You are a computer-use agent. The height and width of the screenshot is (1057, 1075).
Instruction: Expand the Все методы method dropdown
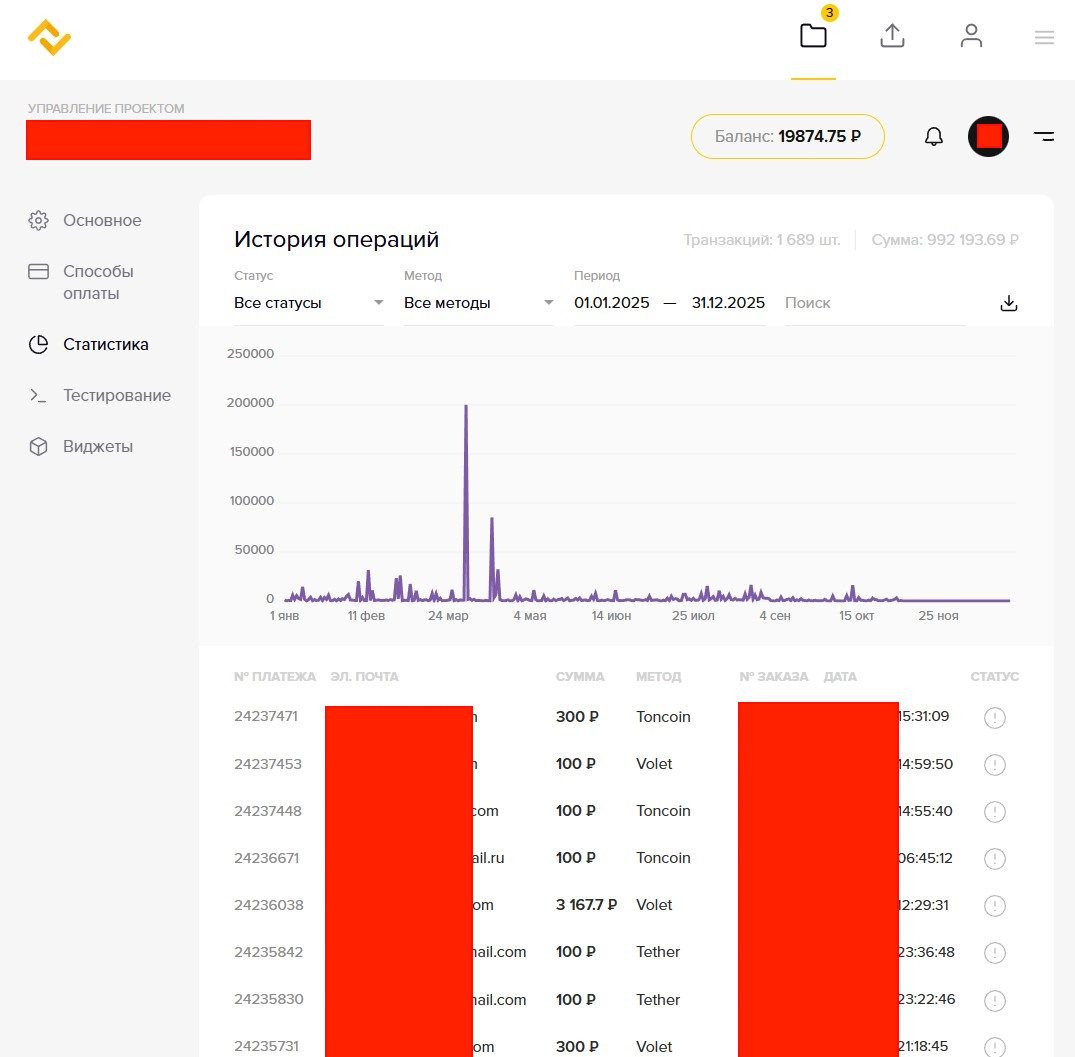478,303
